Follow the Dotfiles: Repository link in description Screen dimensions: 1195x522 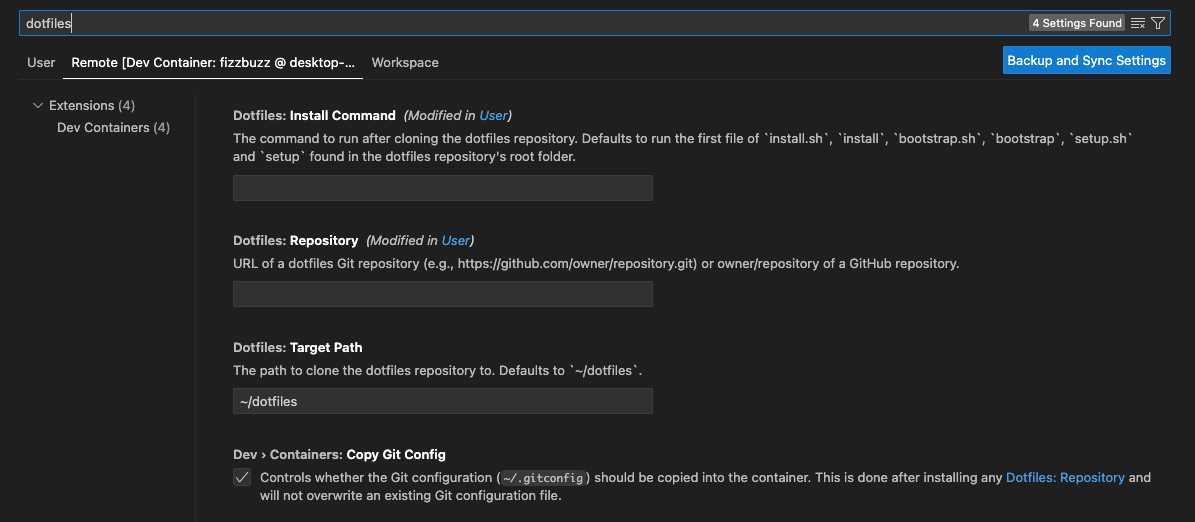(x=1065, y=478)
